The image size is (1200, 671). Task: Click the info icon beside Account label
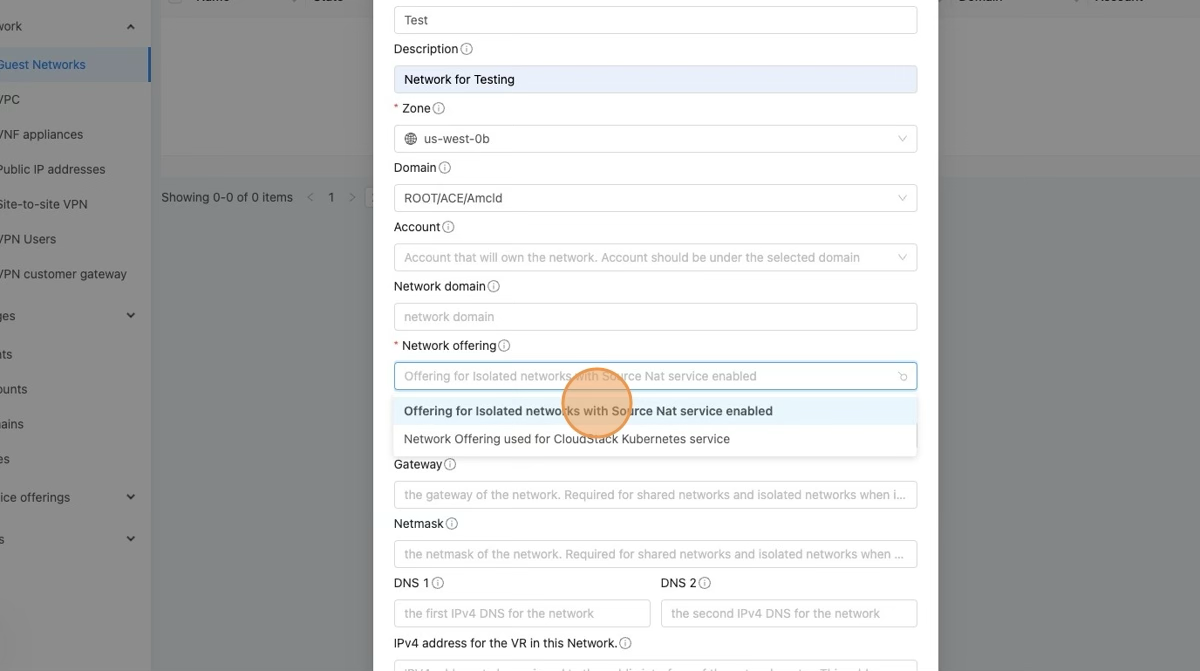pyautogui.click(x=448, y=227)
